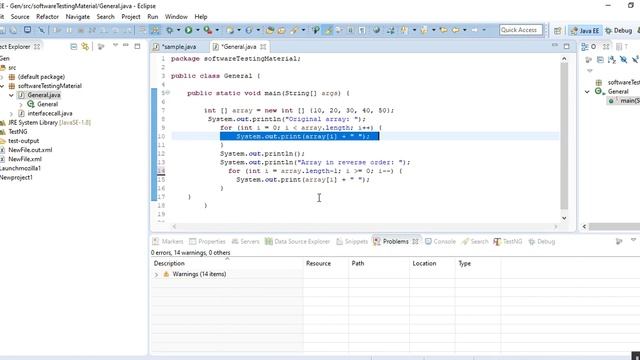Switch to Data Source Explorer tab

[297, 242]
